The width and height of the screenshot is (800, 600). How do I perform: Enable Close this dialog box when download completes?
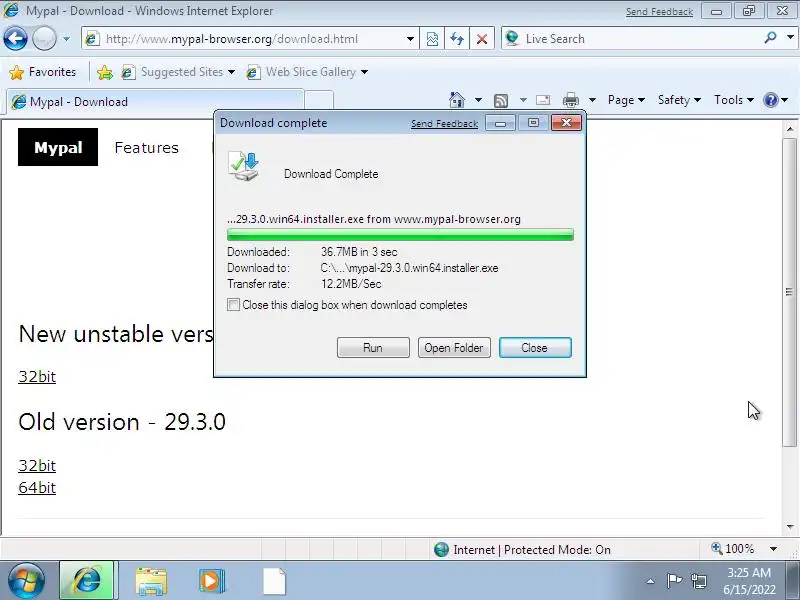tap(233, 305)
